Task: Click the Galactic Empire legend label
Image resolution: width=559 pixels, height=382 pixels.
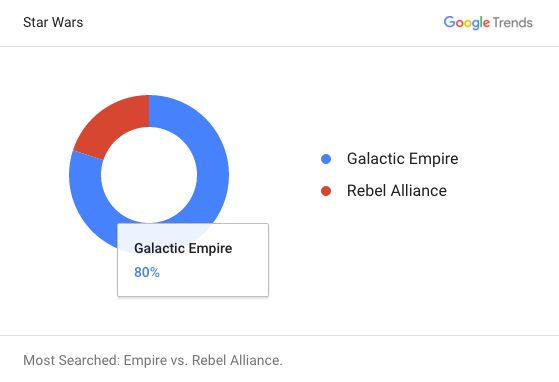Action: point(402,159)
